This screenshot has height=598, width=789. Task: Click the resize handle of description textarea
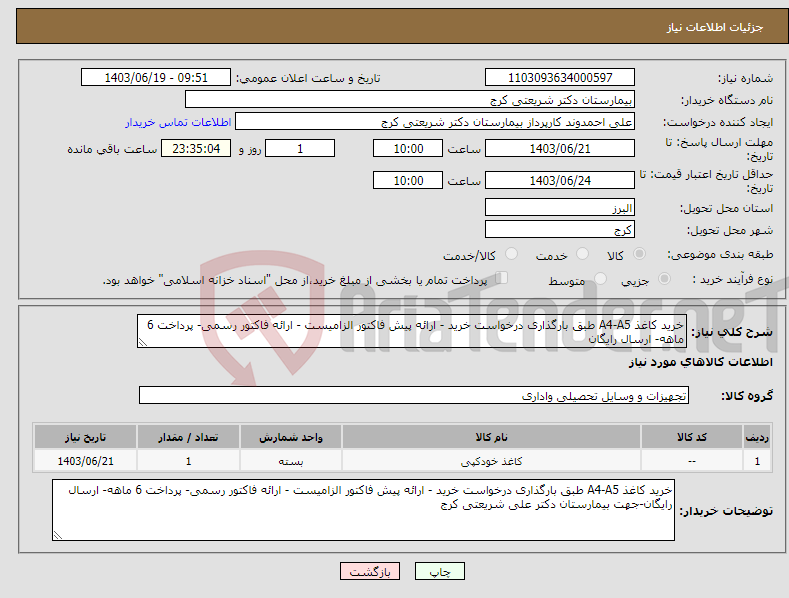pos(143,342)
